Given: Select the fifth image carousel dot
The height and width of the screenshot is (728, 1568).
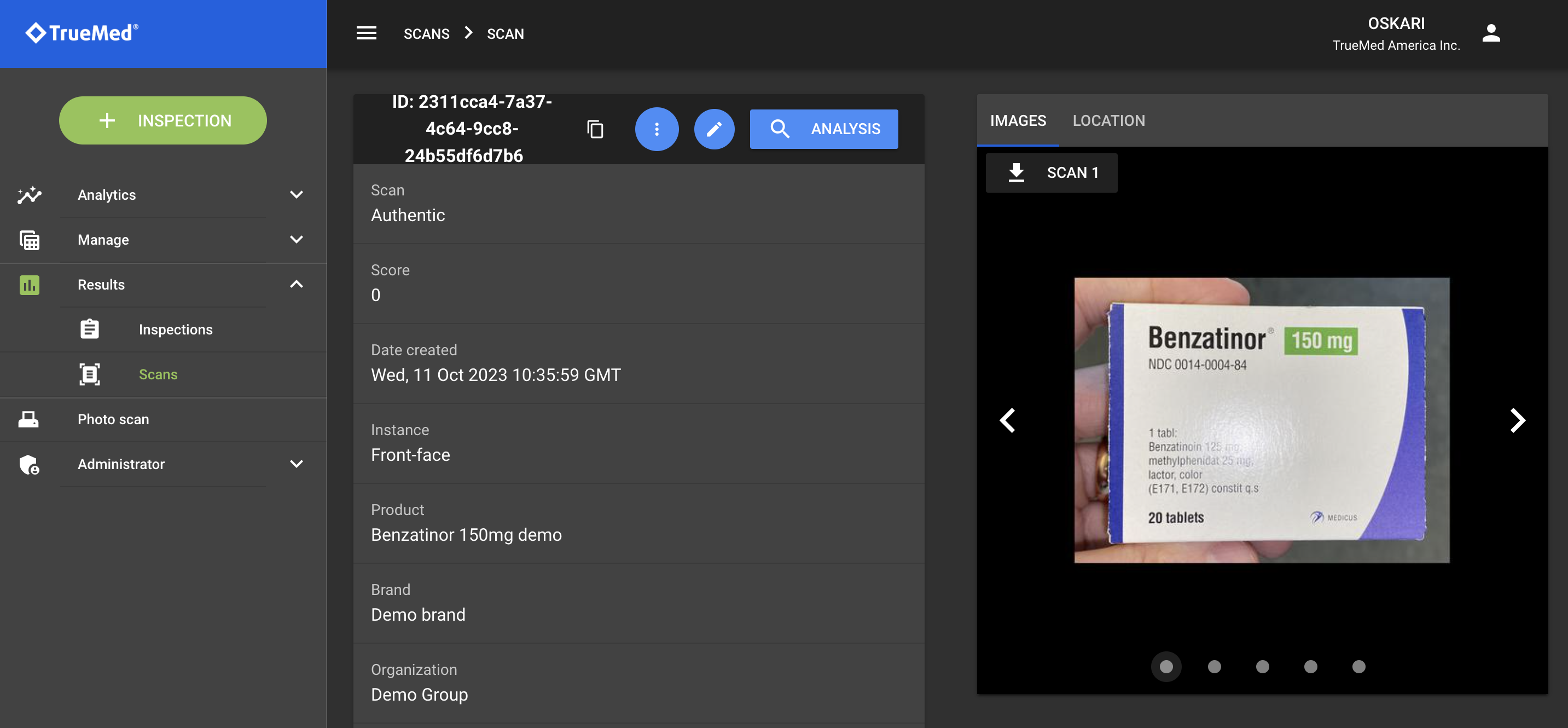Looking at the screenshot, I should (x=1358, y=667).
